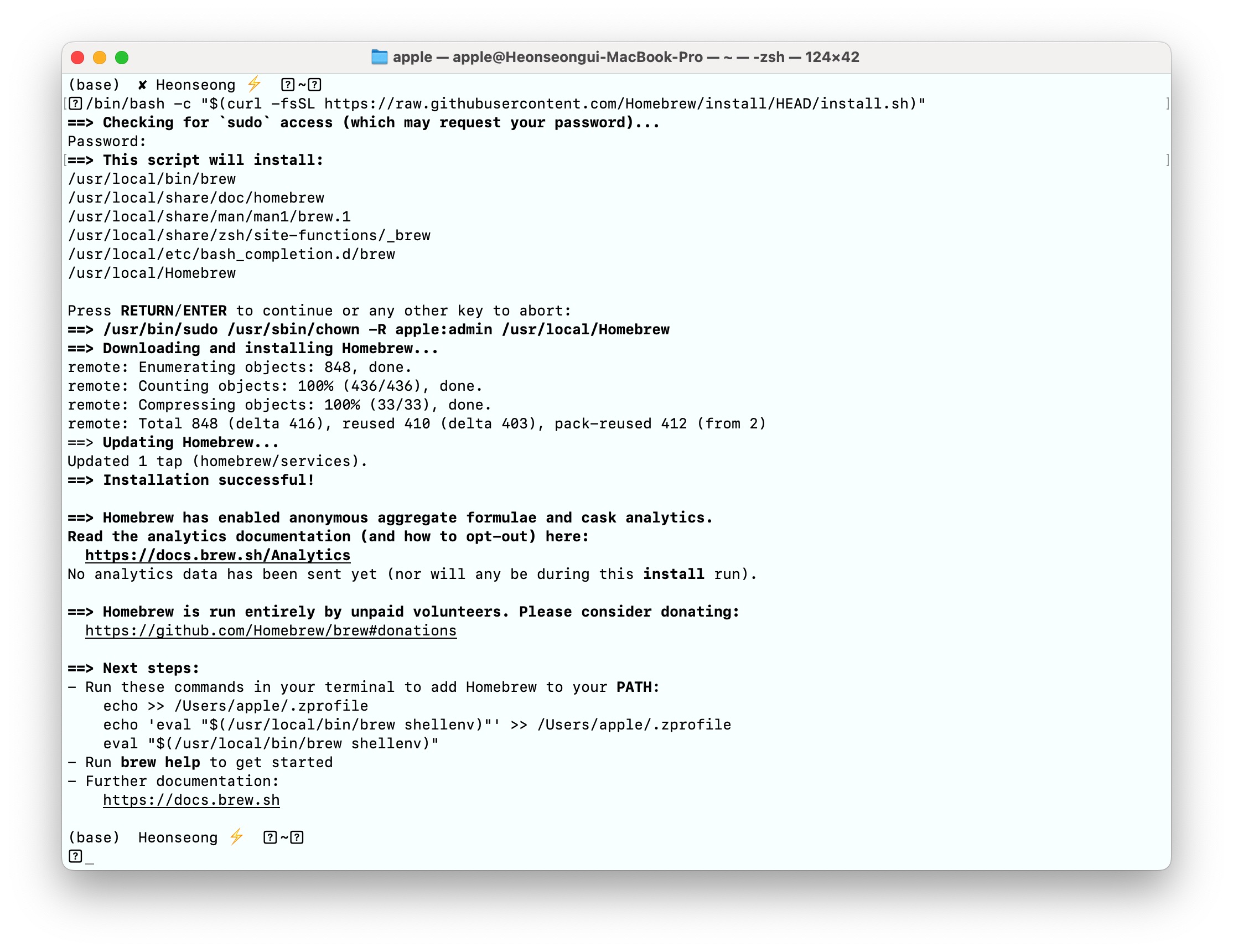Click the yellow minimize window button
Image resolution: width=1233 pixels, height=952 pixels.
coord(100,58)
